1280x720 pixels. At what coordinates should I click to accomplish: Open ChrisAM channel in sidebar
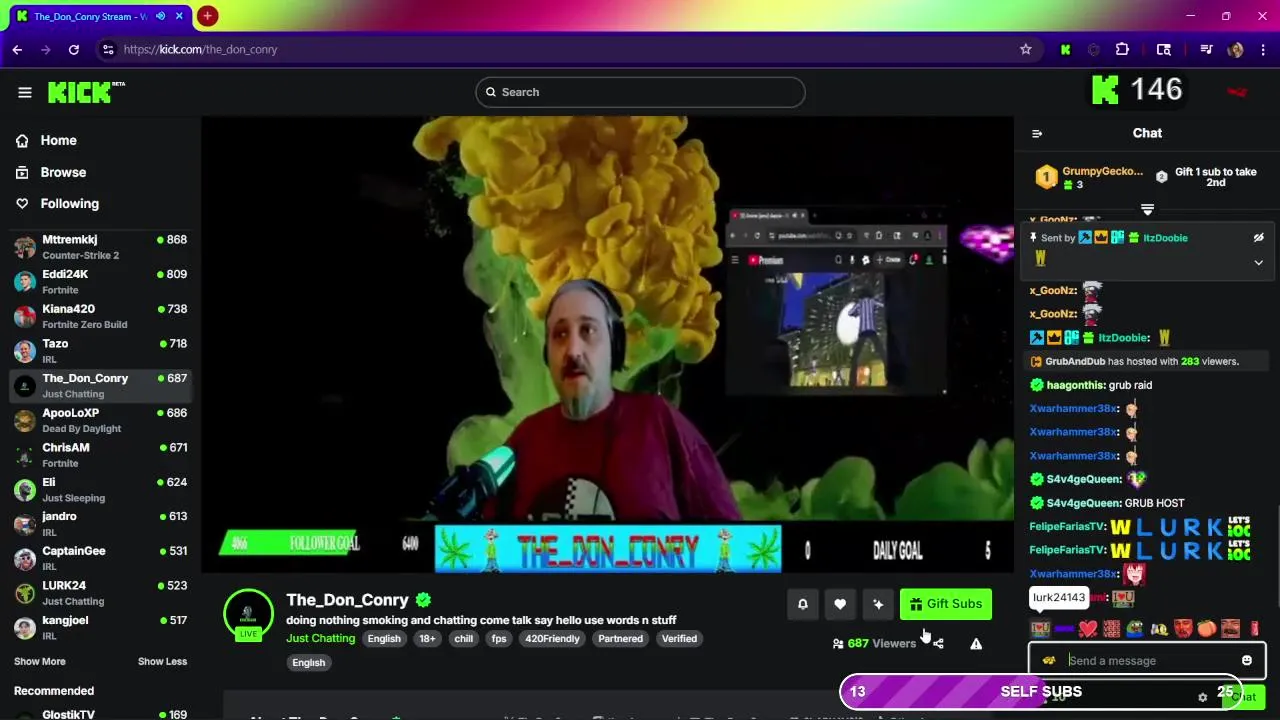pyautogui.click(x=100, y=455)
